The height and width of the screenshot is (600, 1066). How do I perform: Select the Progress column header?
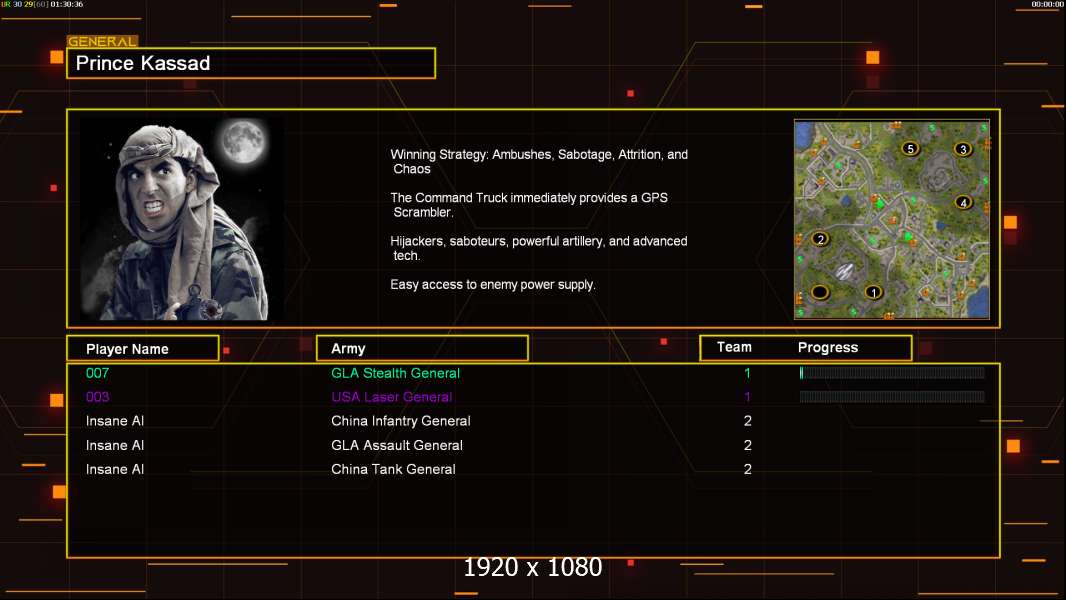coord(827,347)
